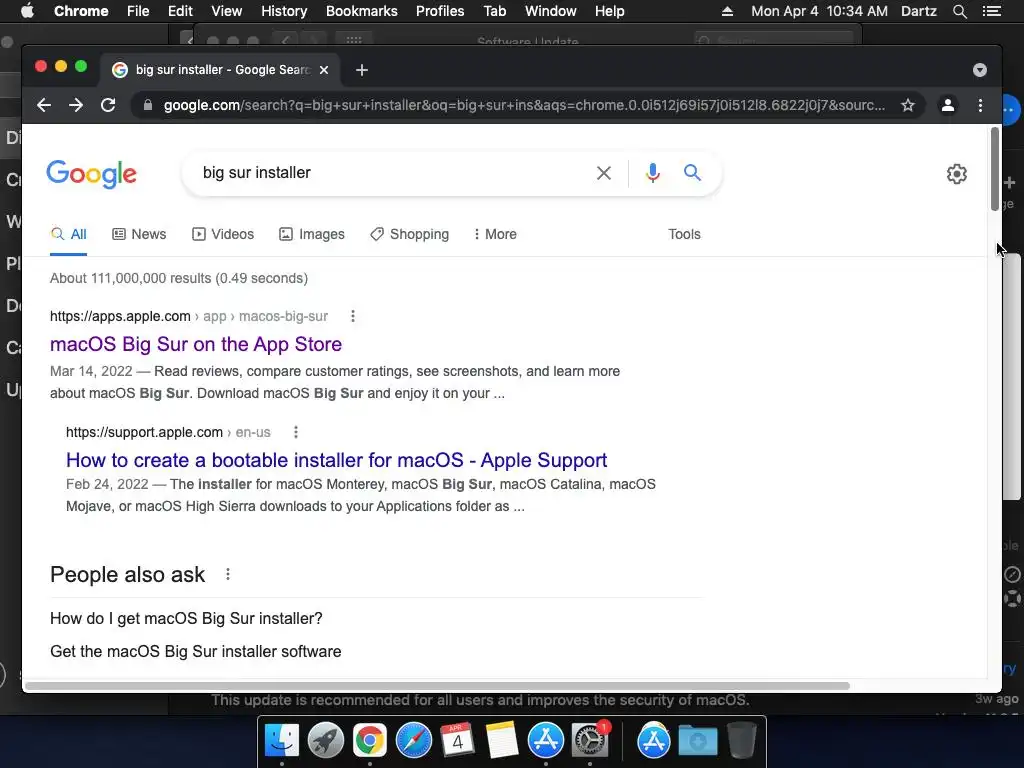Click the support.apple.com result URL

[x=168, y=432]
